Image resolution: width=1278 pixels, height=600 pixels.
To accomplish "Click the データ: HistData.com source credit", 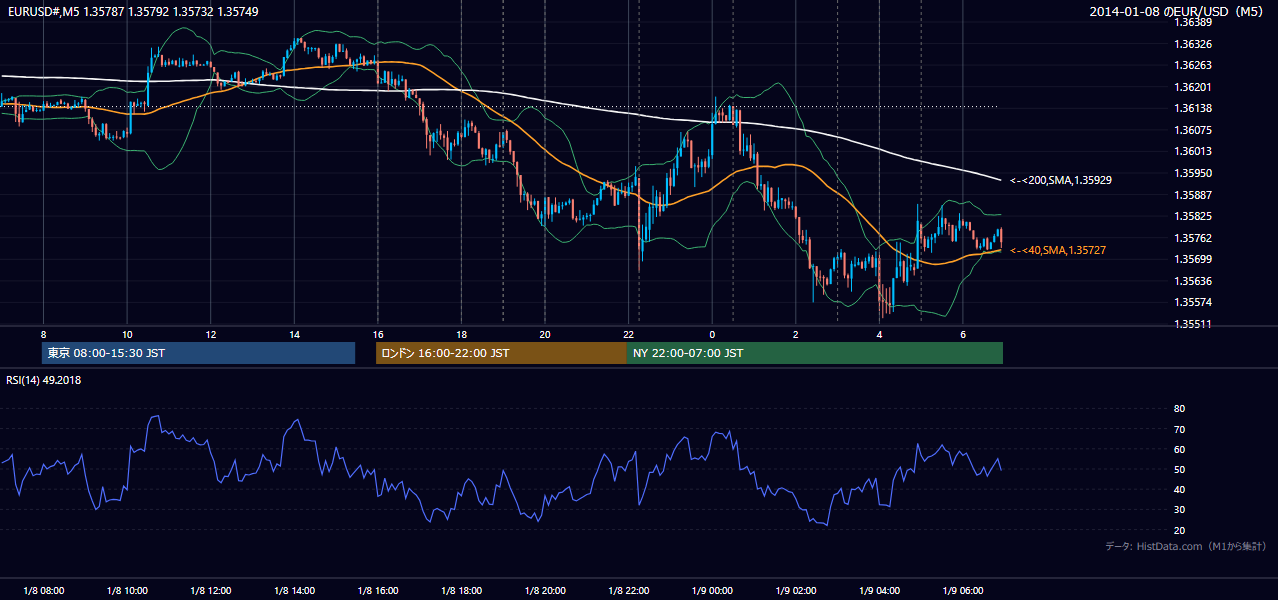I will (1186, 547).
